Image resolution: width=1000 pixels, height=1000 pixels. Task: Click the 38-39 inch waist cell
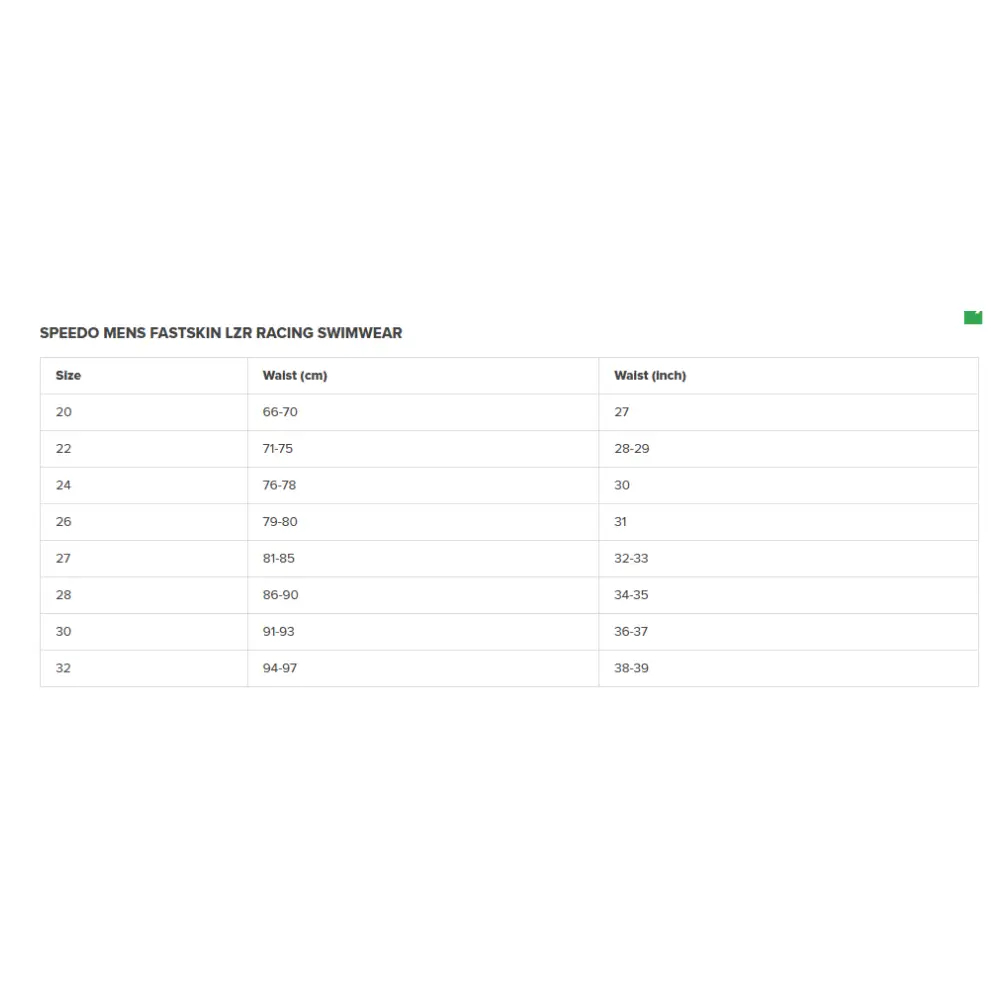(x=631, y=668)
